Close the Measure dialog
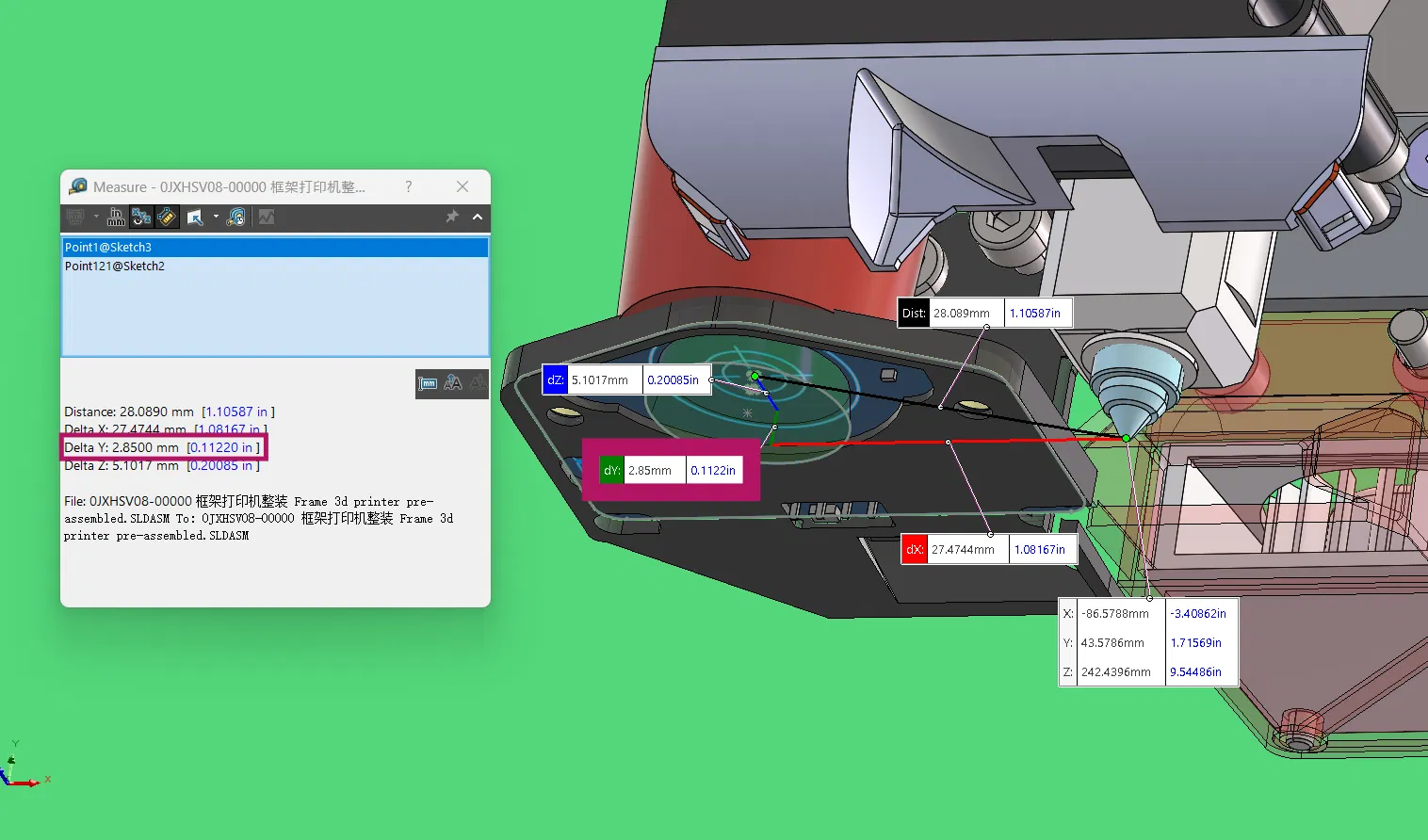1428x840 pixels. pos(462,186)
